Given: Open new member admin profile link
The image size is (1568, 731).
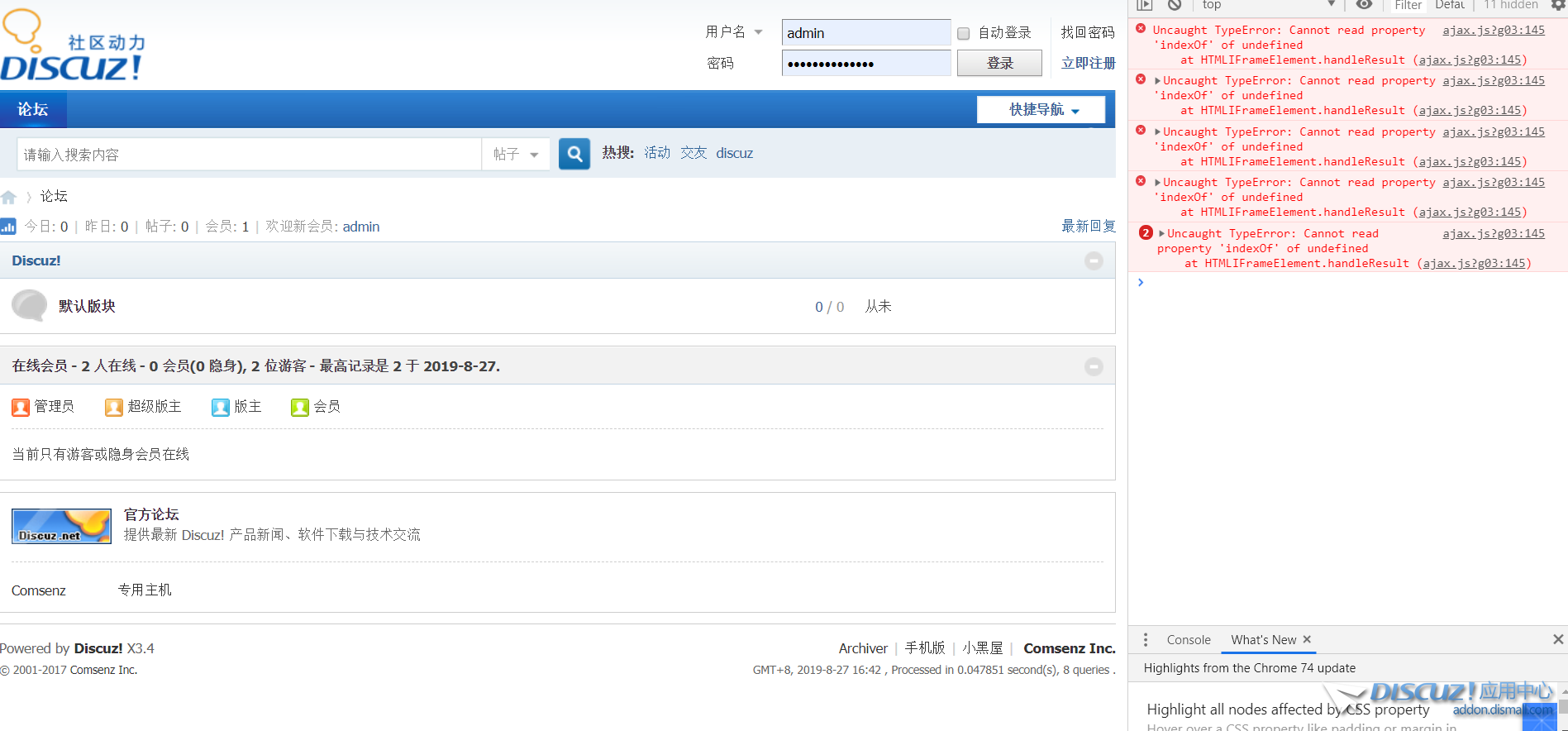Looking at the screenshot, I should point(361,227).
